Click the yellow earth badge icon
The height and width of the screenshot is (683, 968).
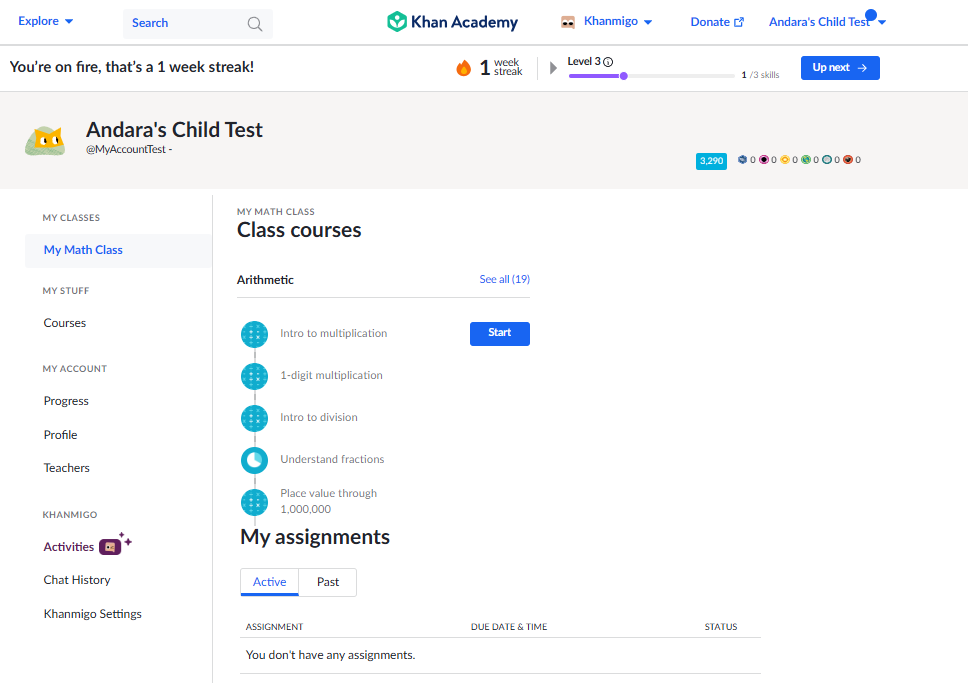pos(785,159)
